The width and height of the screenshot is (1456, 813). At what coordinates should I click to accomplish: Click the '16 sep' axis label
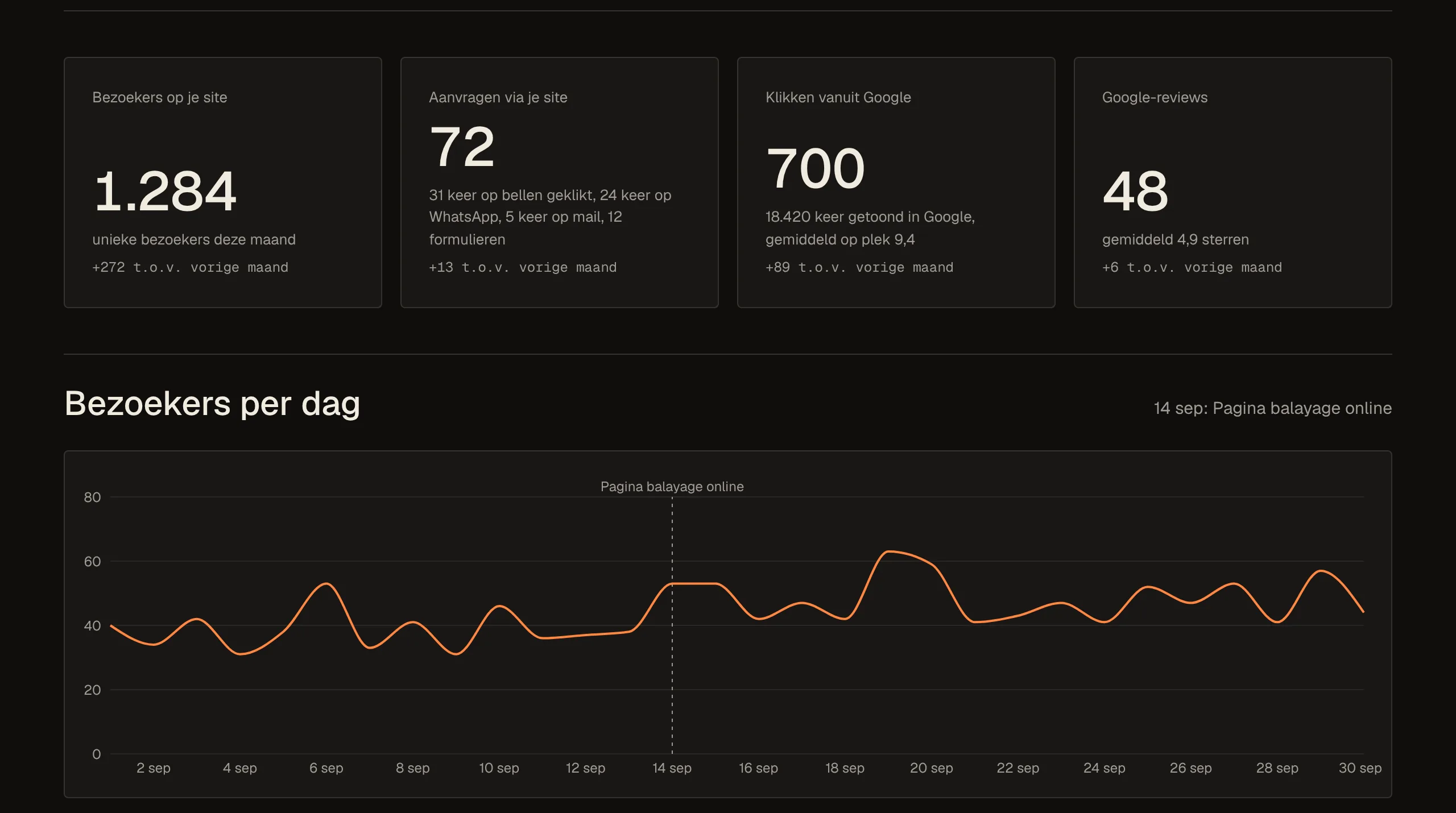coord(759,768)
